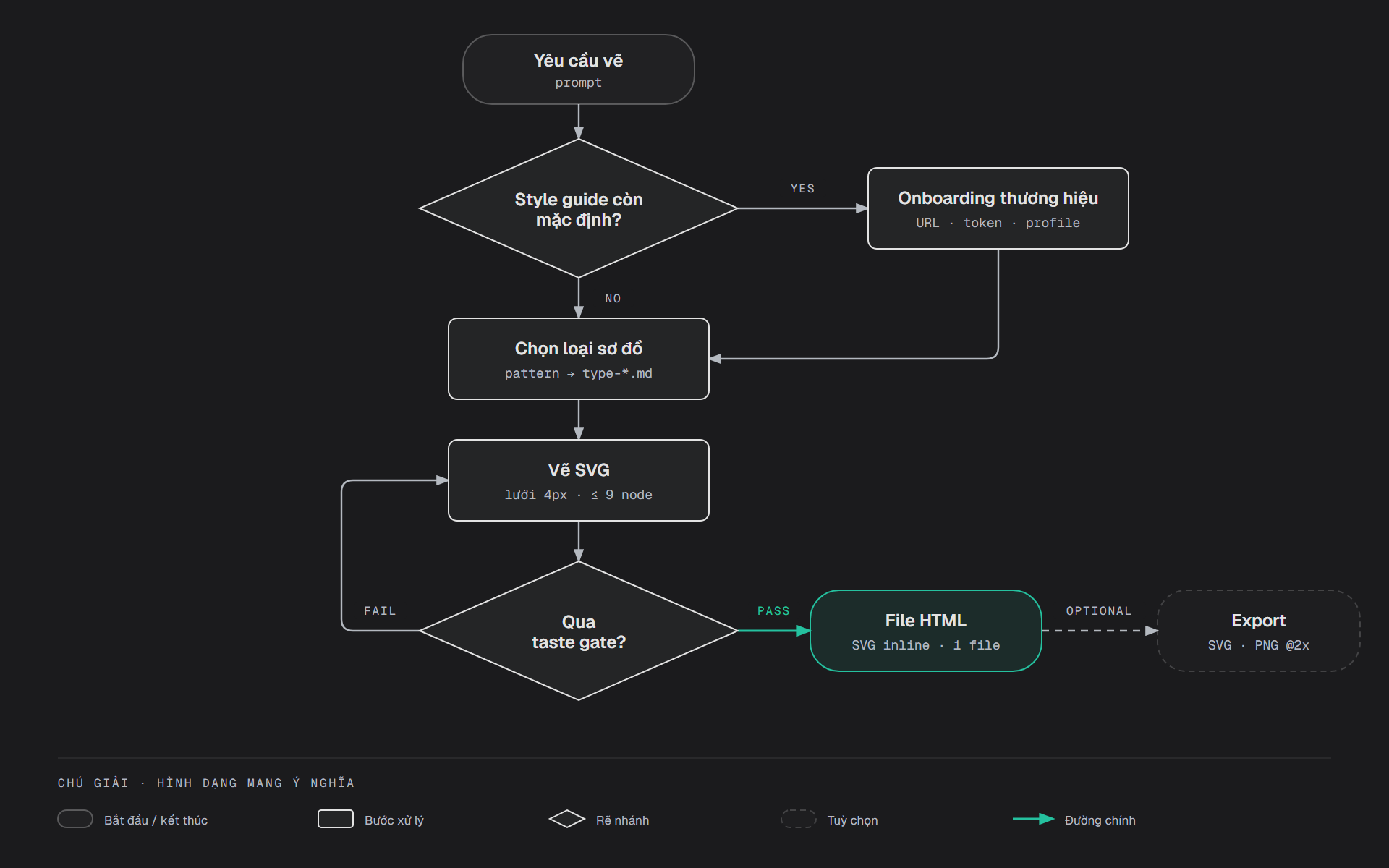Image resolution: width=1389 pixels, height=868 pixels.
Task: Click 'SVG inline · 1 file' text
Action: (926, 646)
